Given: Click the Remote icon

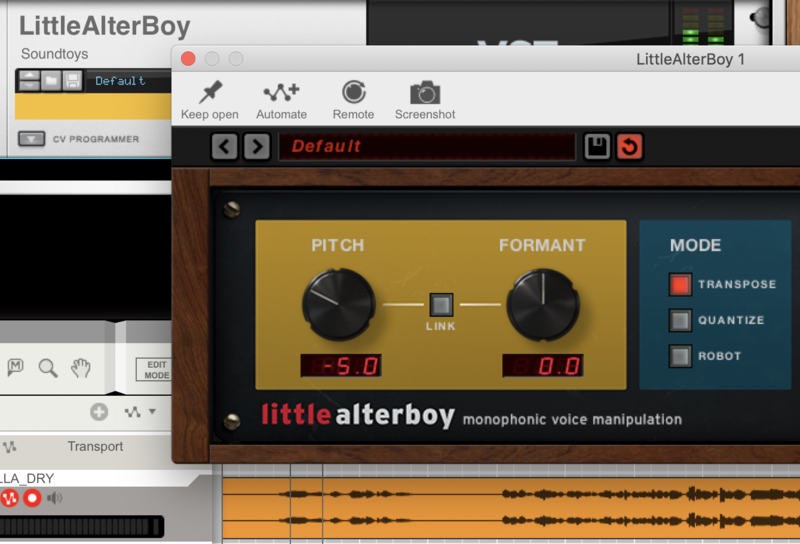Looking at the screenshot, I should (x=353, y=92).
